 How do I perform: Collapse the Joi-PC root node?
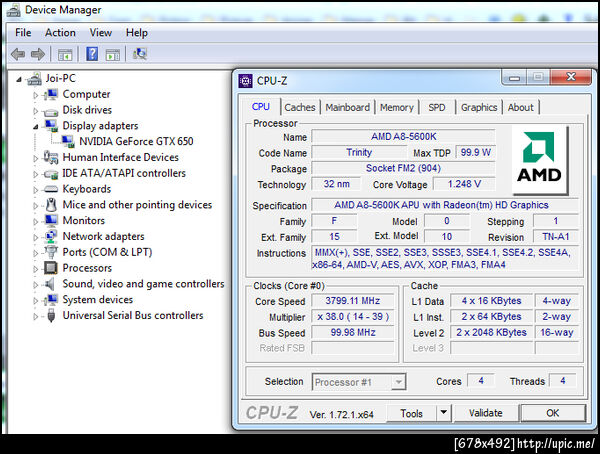[18, 80]
